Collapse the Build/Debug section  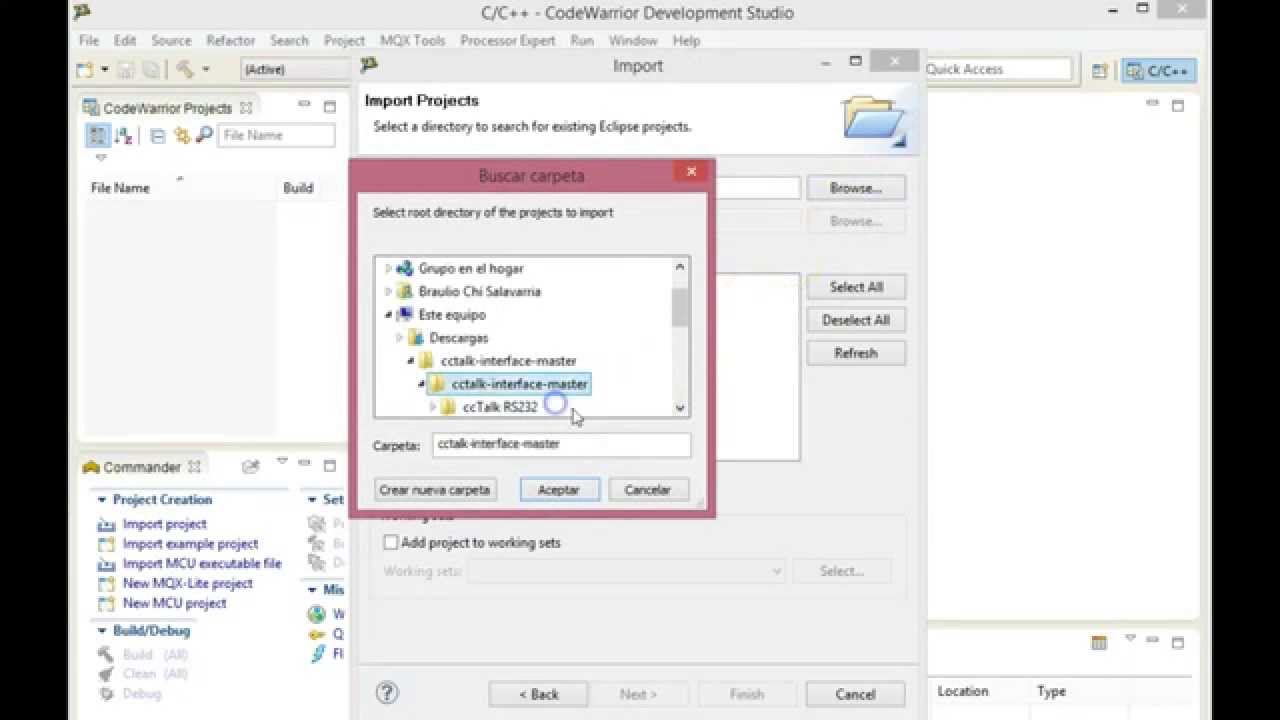(x=102, y=630)
